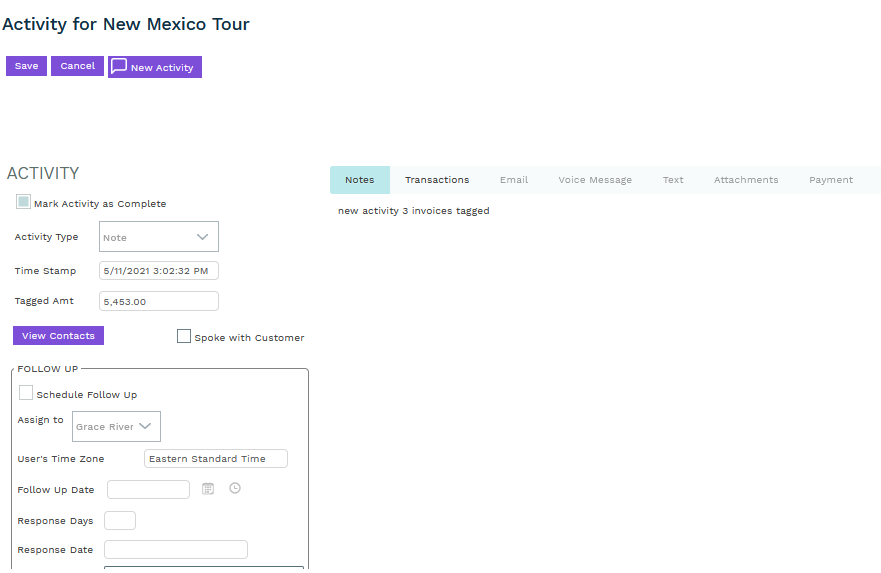Focus the Time Stamp field
Screen dimensions: 881x573
159,271
